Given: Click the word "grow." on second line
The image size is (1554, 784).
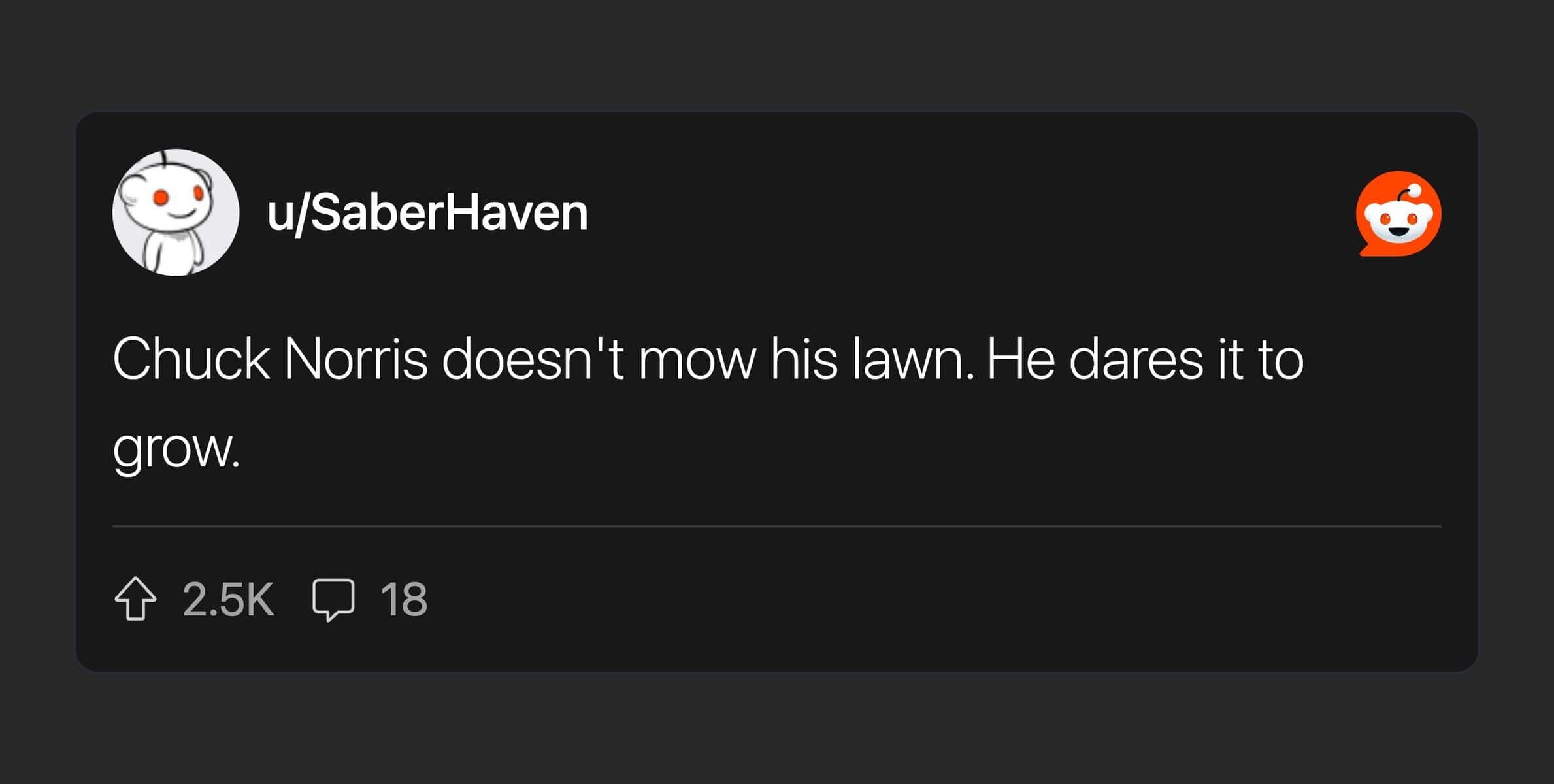Looking at the screenshot, I should (x=176, y=449).
